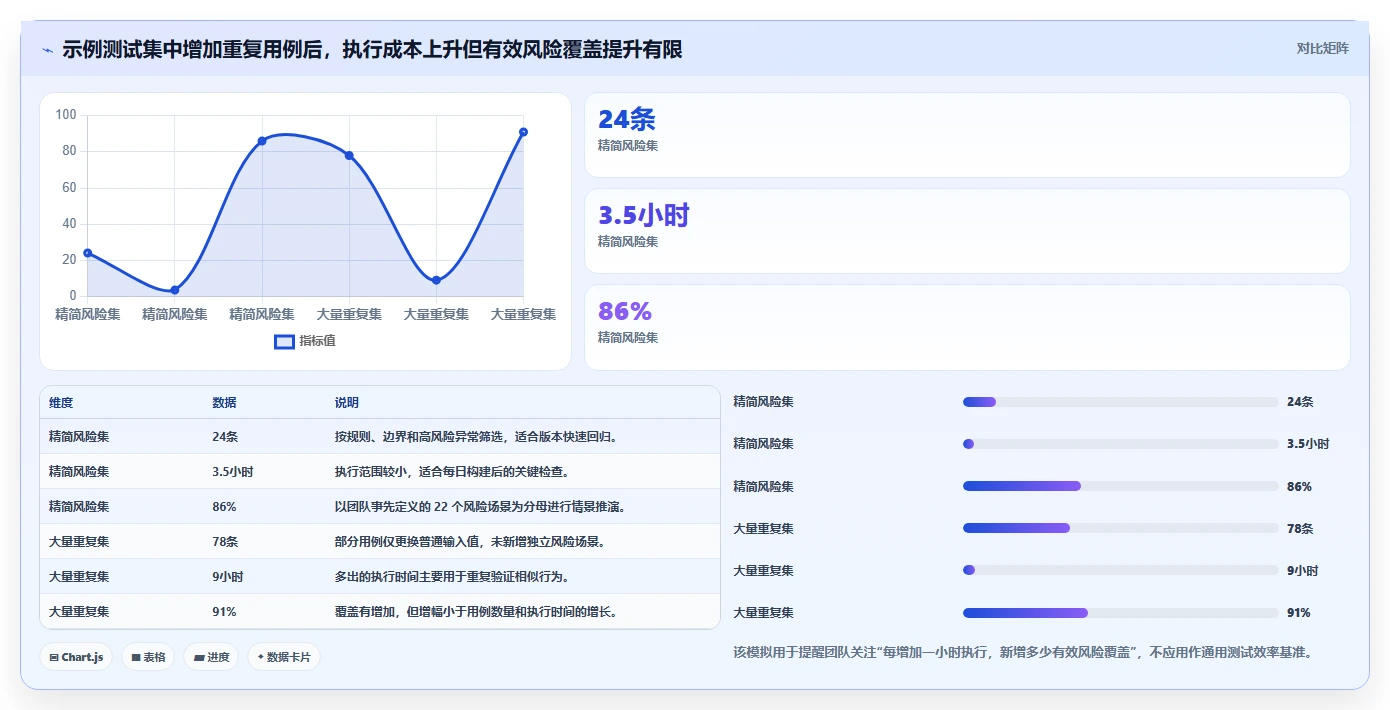Click the 说明 table column header
The width and height of the screenshot is (1390, 710).
click(x=346, y=403)
